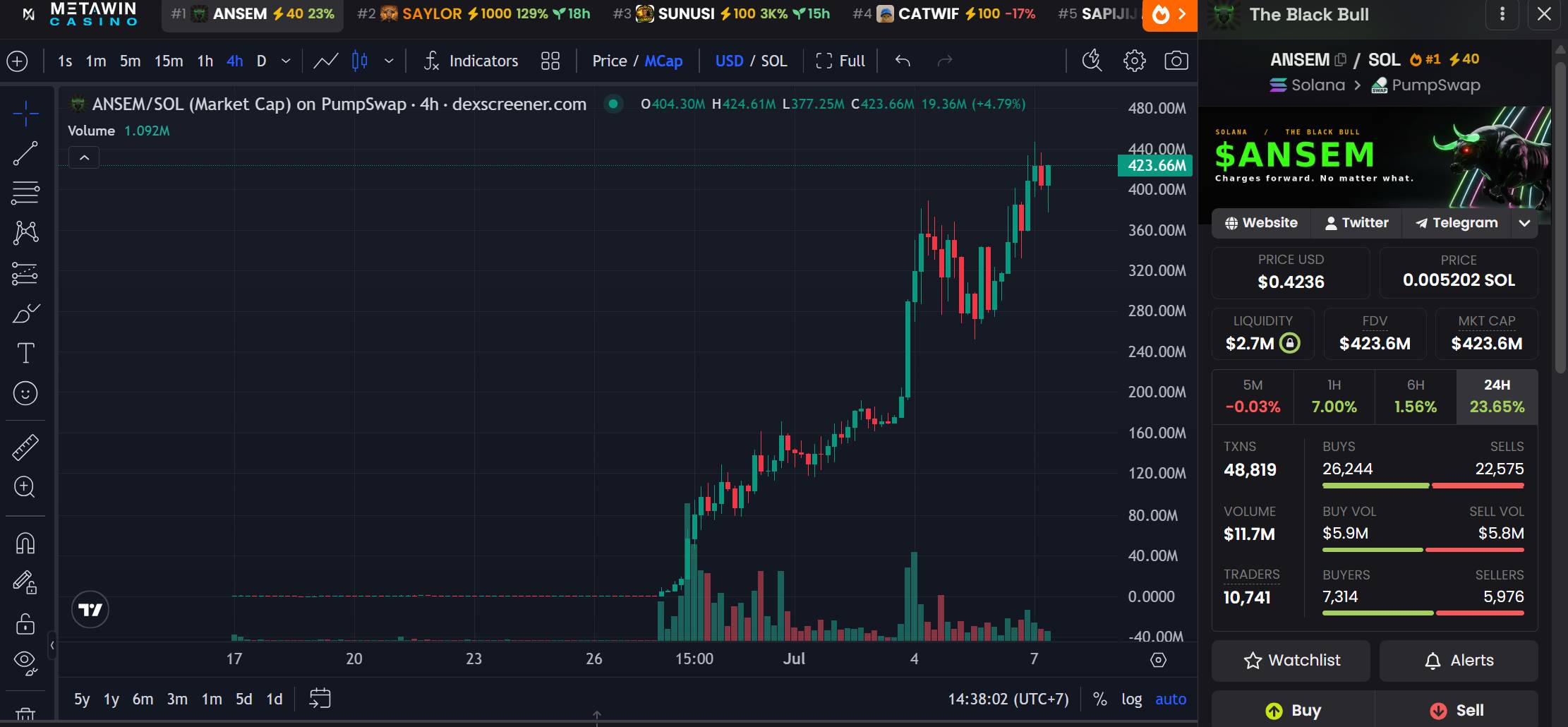This screenshot has width=1568, height=727.
Task: Set chart currency to SOL
Action: click(x=774, y=61)
